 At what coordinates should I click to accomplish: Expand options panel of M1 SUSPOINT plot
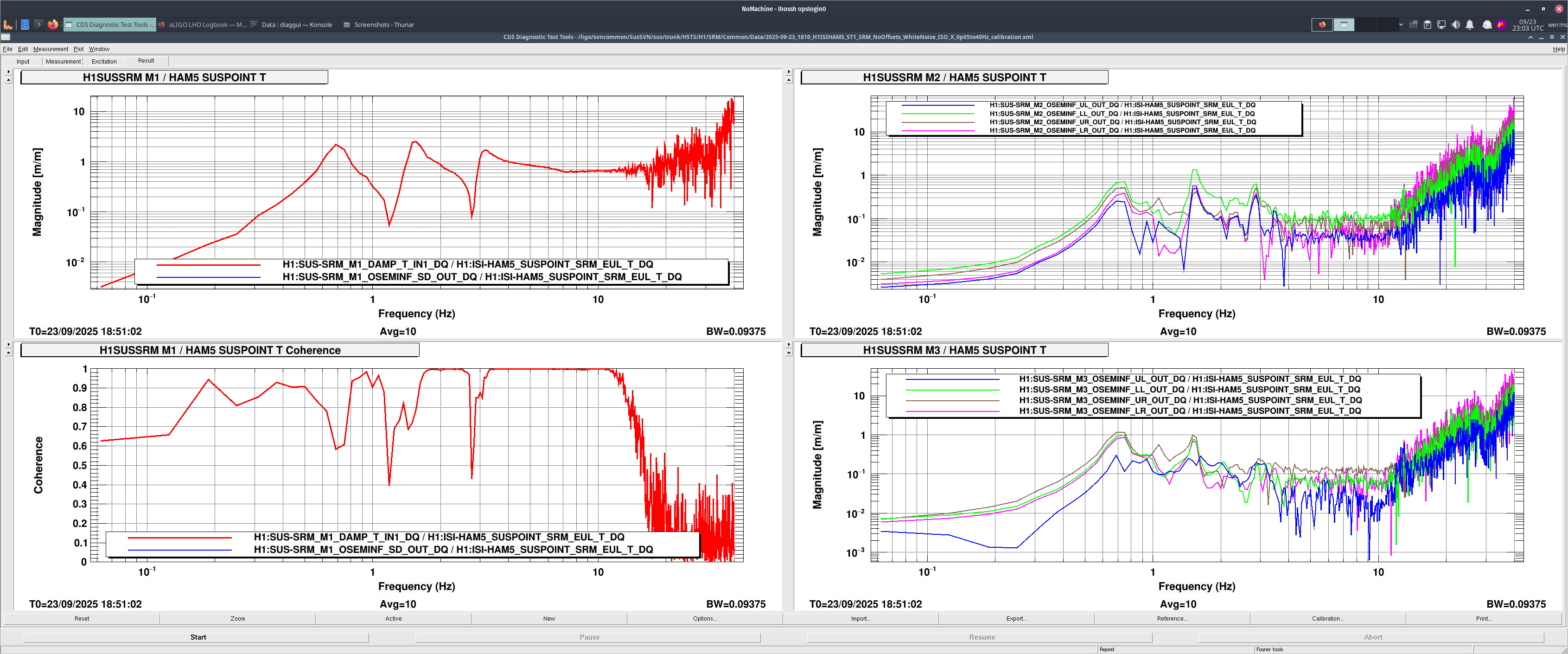pyautogui.click(x=8, y=71)
